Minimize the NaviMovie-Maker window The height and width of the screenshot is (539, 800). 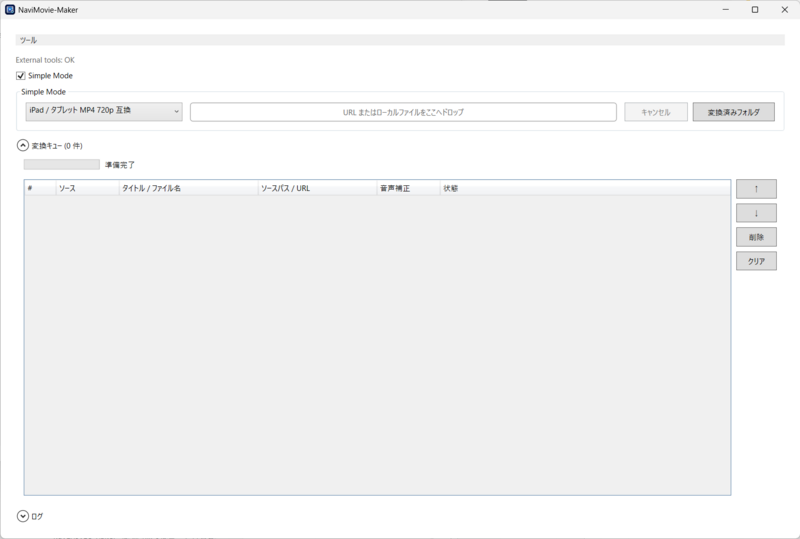[x=726, y=10]
